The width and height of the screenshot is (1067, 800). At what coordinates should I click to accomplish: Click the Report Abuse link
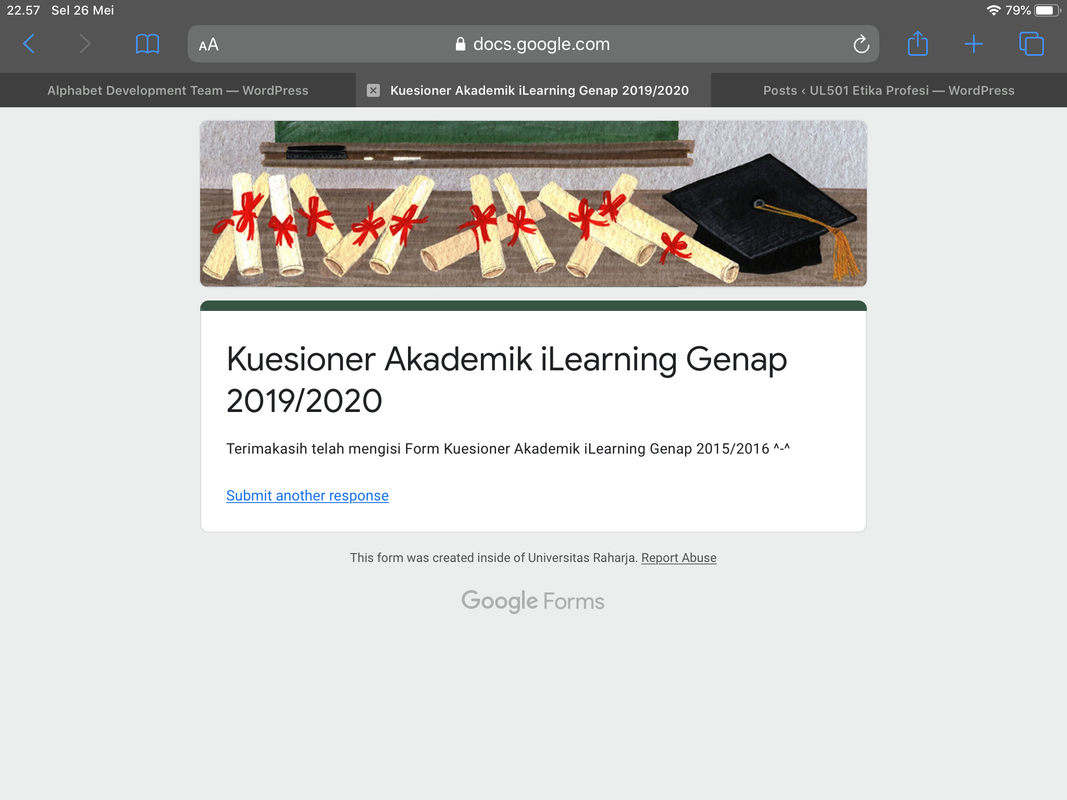coord(678,558)
